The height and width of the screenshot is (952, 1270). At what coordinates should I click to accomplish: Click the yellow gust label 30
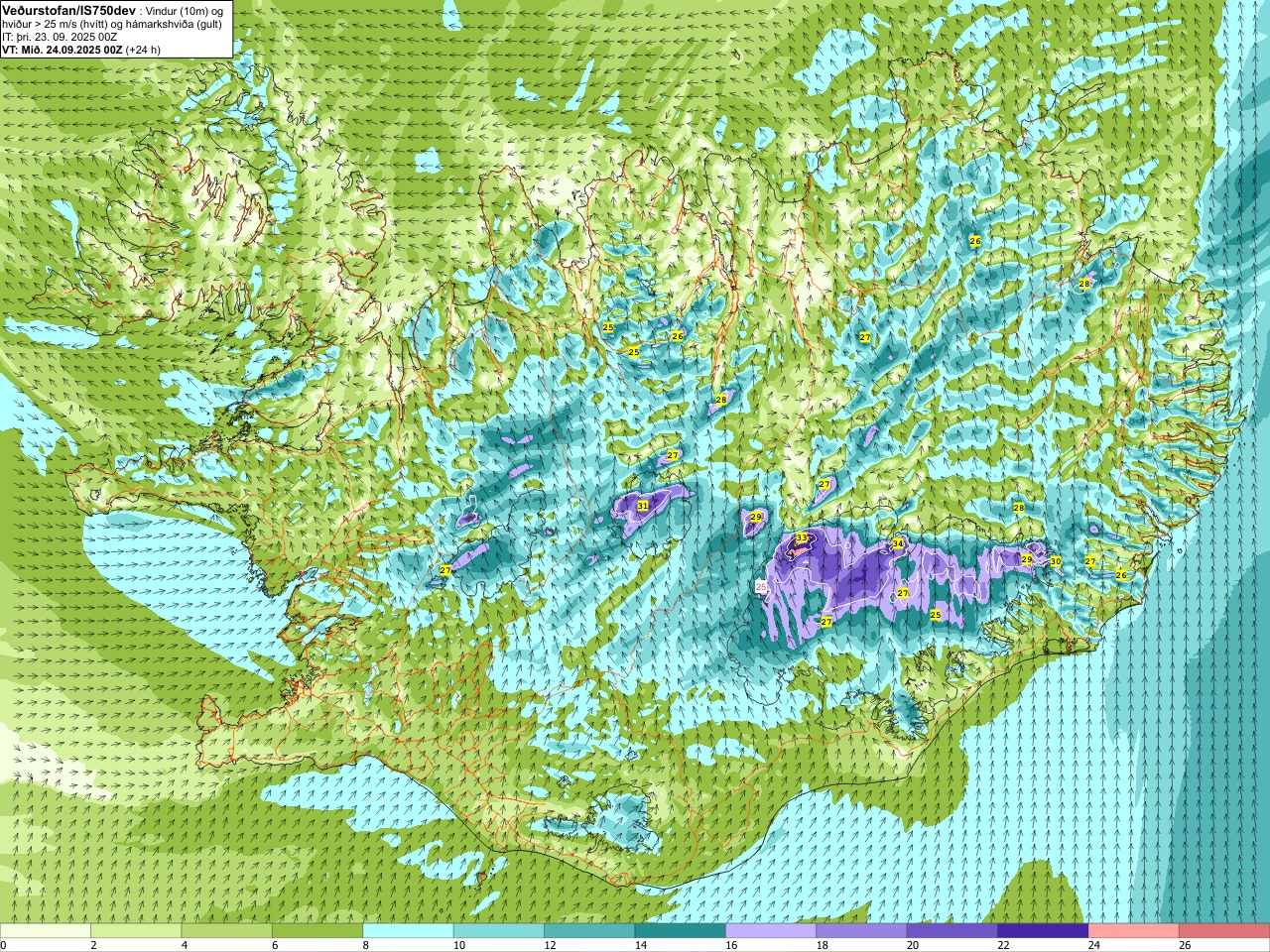coord(1056,561)
